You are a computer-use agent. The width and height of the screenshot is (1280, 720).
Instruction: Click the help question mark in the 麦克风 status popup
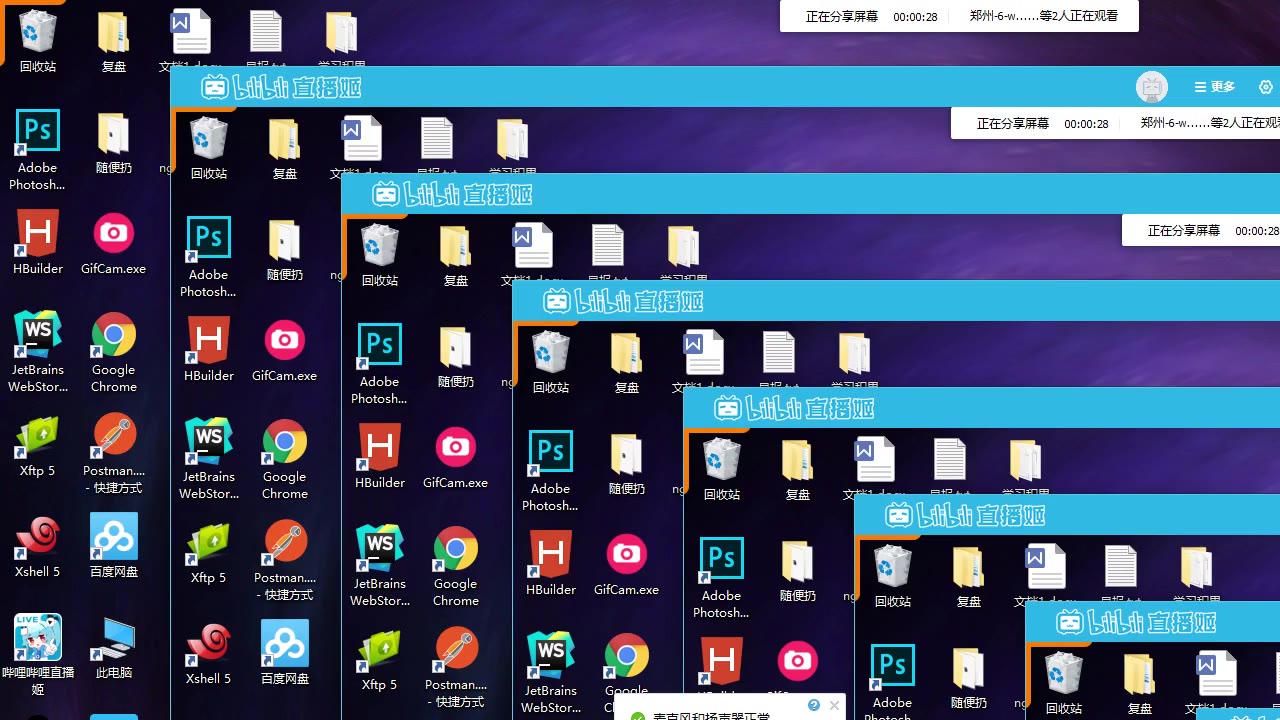tap(814, 705)
